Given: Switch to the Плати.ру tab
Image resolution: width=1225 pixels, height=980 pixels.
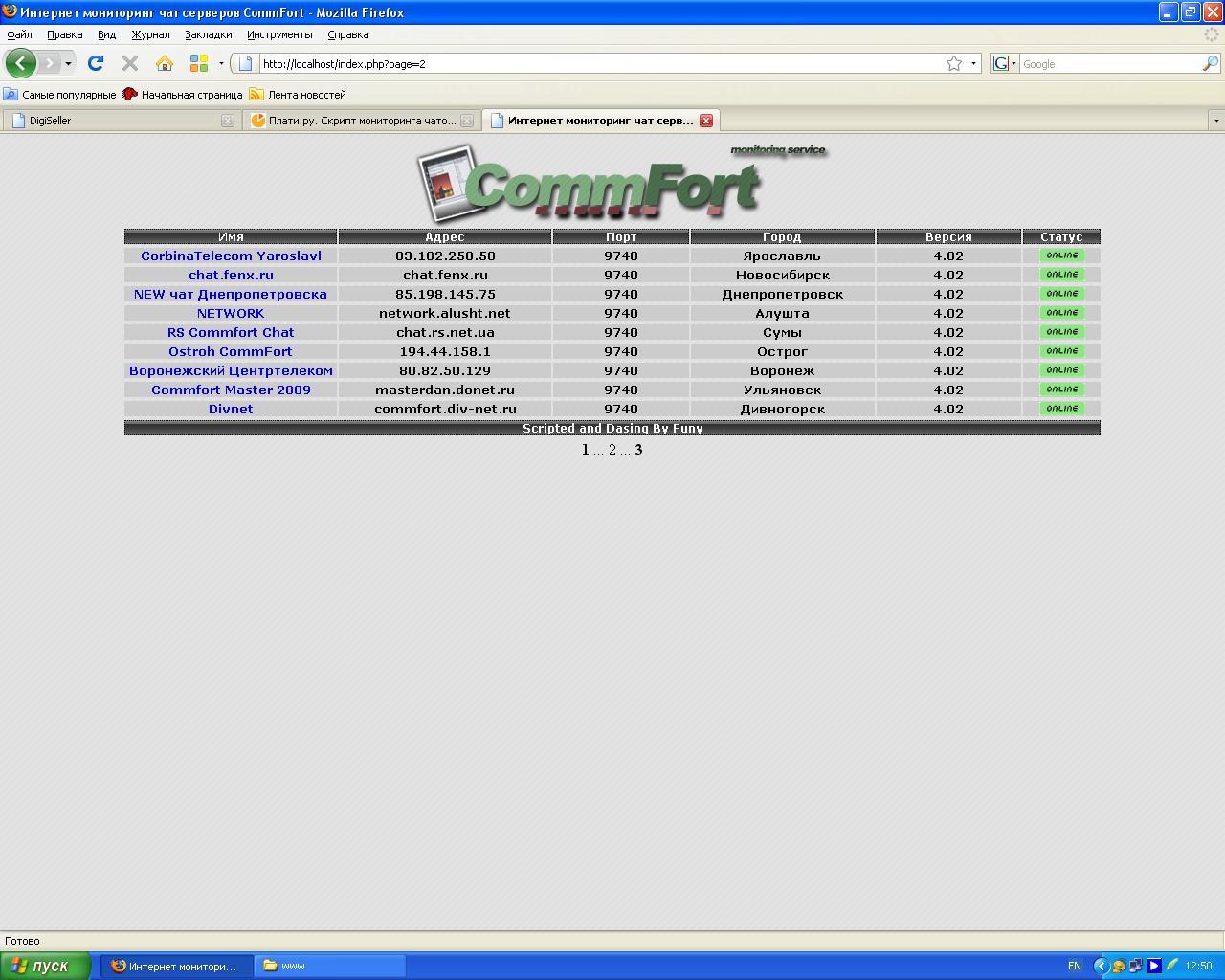Looking at the screenshot, I should (362, 121).
